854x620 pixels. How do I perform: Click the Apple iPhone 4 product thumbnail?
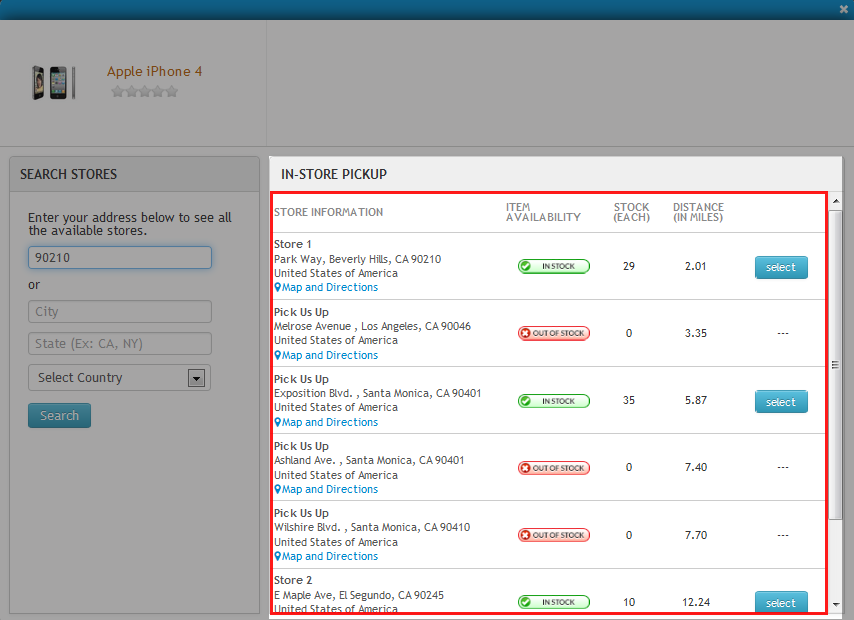click(x=53, y=82)
